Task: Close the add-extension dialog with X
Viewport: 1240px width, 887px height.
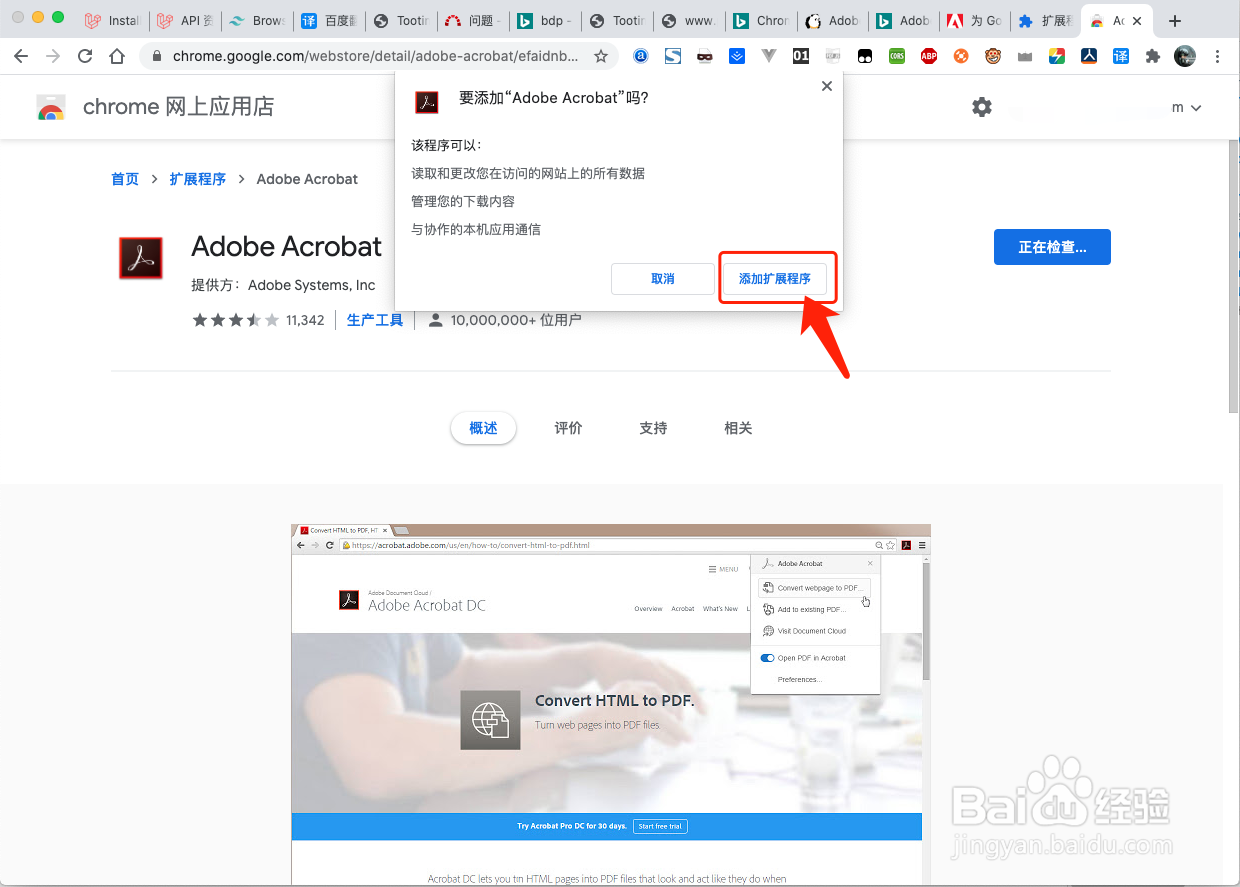Action: (x=827, y=86)
